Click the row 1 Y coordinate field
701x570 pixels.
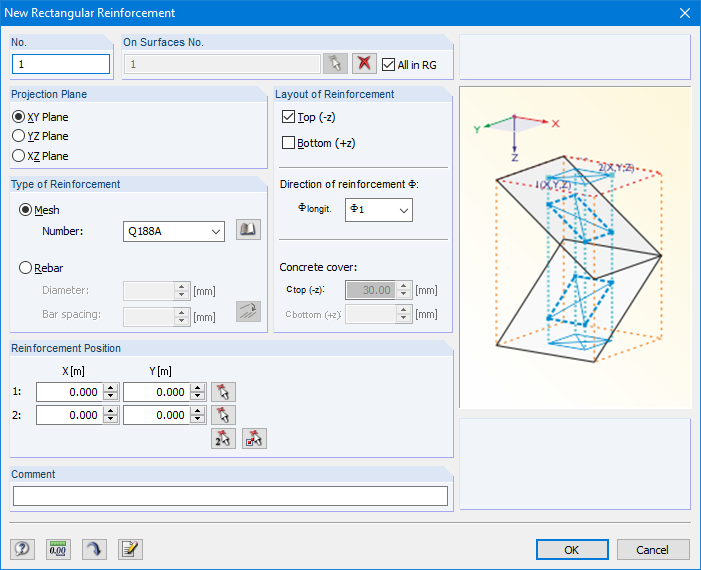coord(157,392)
